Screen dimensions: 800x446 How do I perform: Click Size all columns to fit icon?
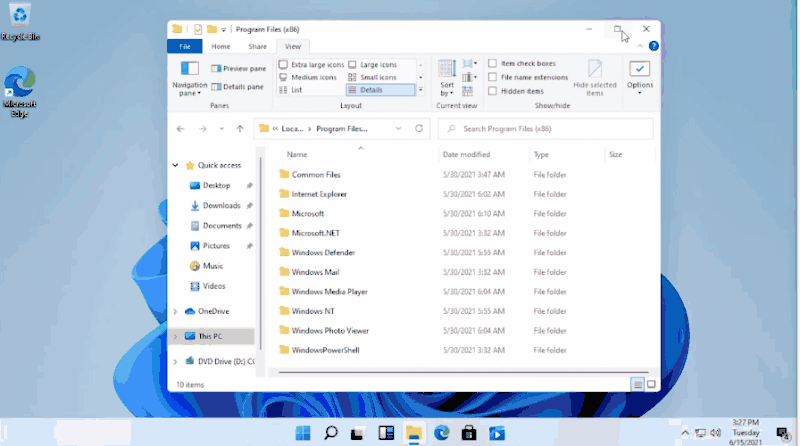click(x=467, y=91)
